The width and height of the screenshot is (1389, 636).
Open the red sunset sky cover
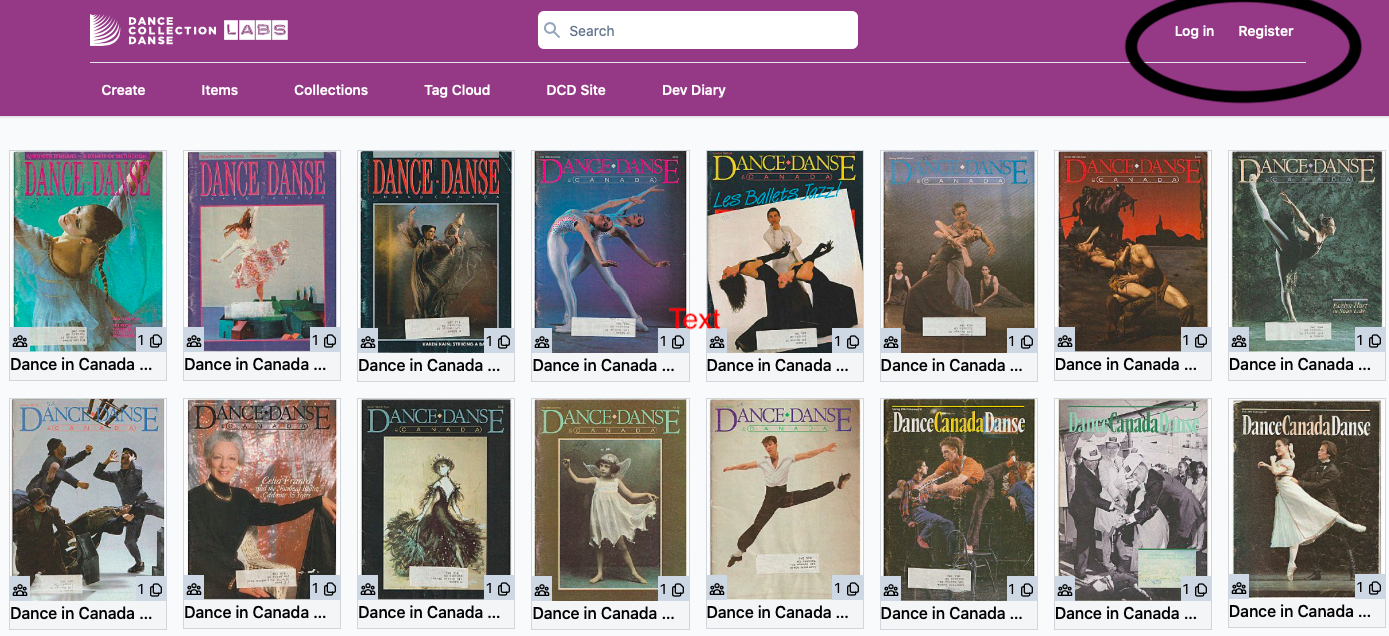[1132, 252]
